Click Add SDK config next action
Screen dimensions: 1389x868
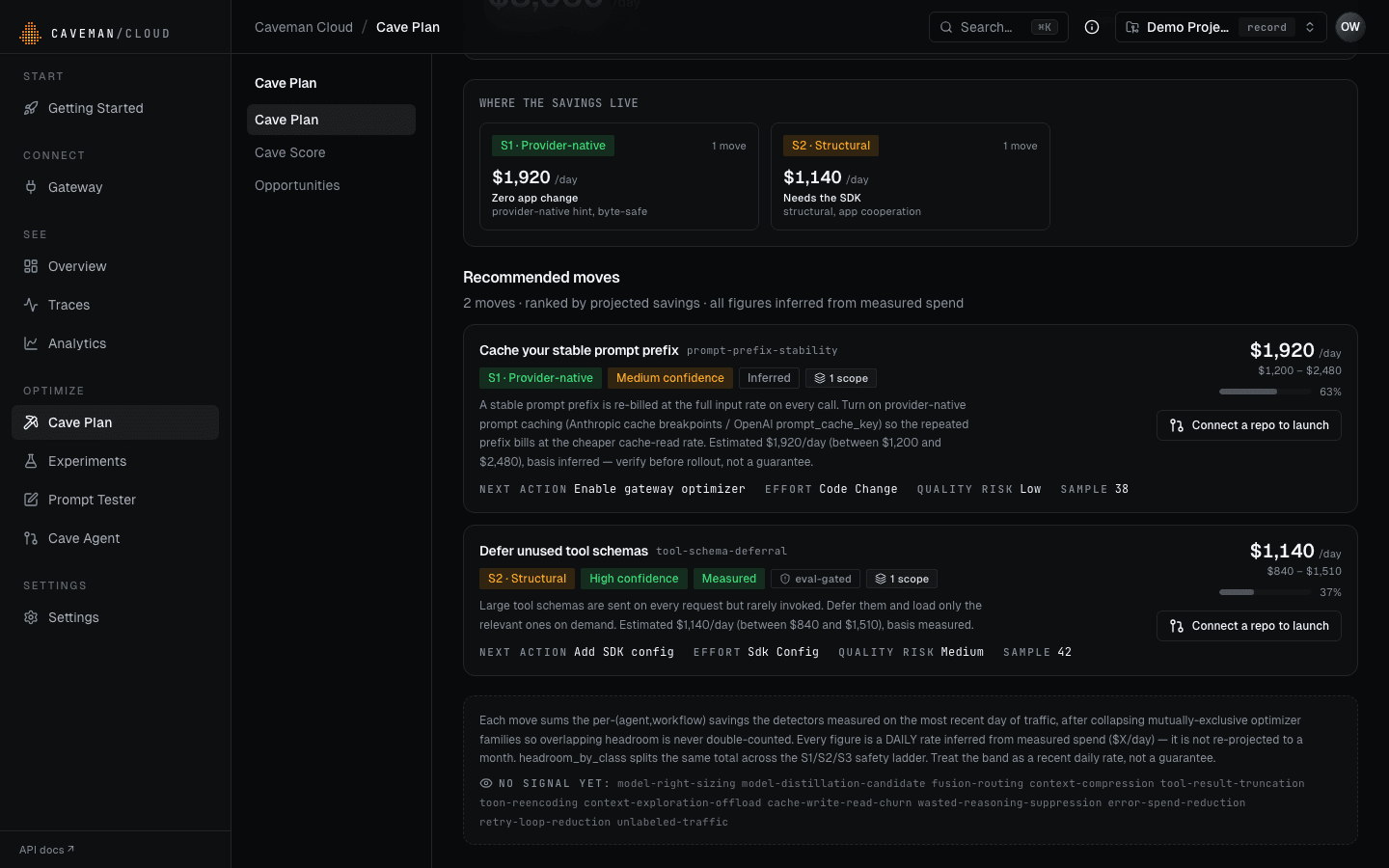[624, 652]
